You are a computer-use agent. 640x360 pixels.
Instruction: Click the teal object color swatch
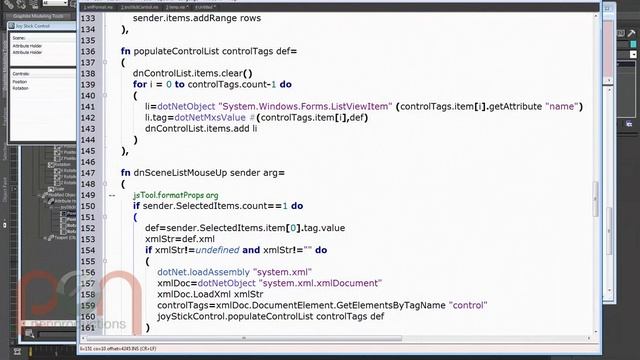click(x=633, y=44)
